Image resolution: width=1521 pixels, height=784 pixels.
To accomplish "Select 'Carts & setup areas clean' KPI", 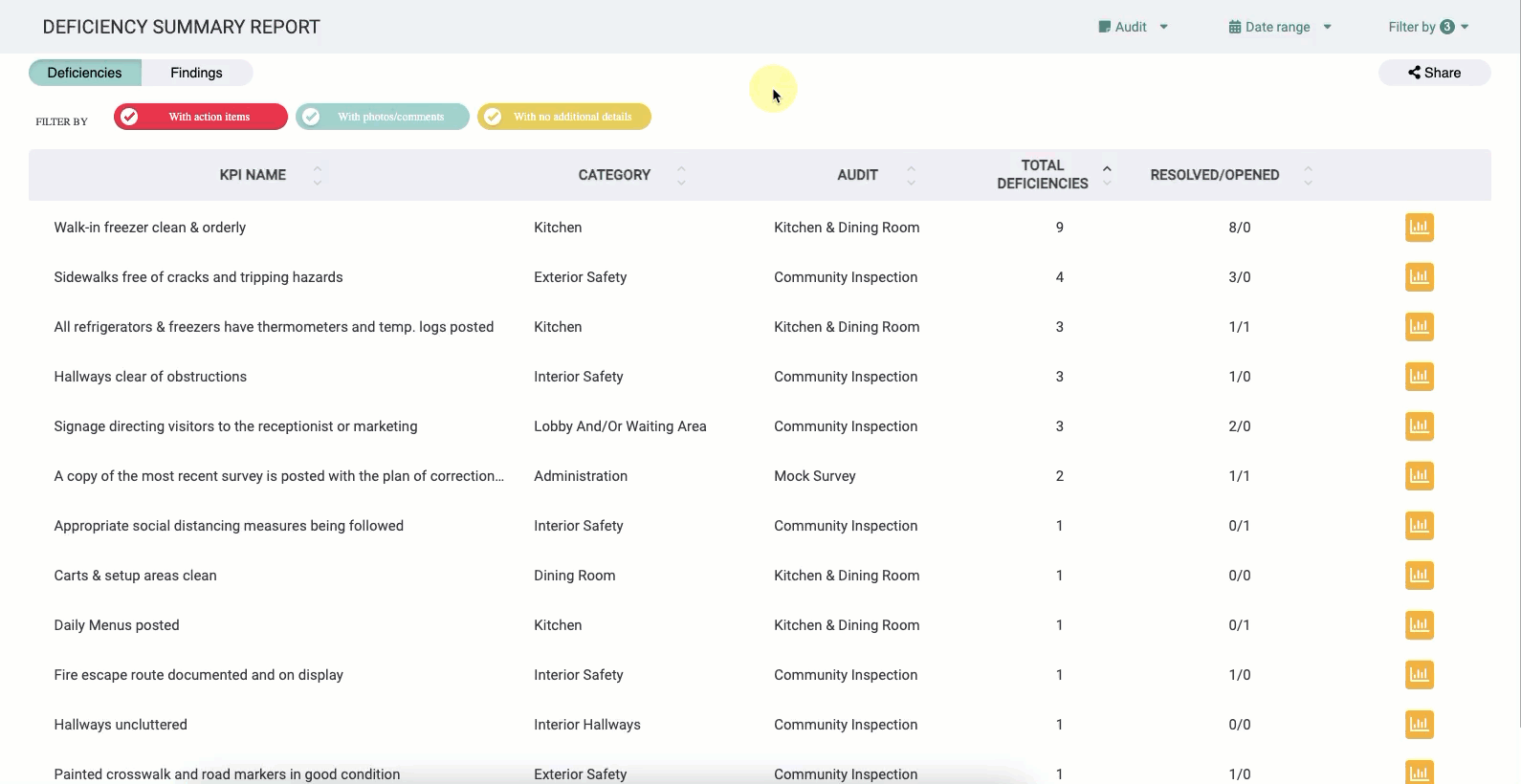I will point(135,576).
